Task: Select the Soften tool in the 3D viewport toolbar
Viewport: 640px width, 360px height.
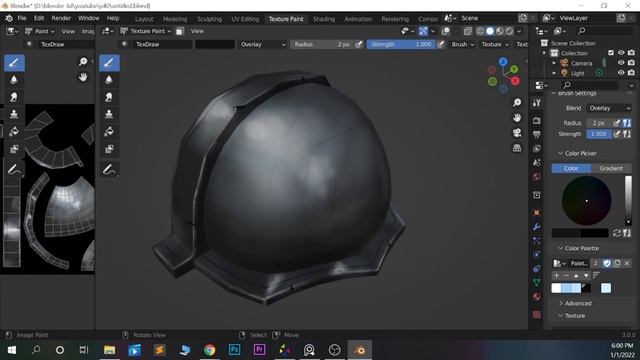Action: [109, 80]
